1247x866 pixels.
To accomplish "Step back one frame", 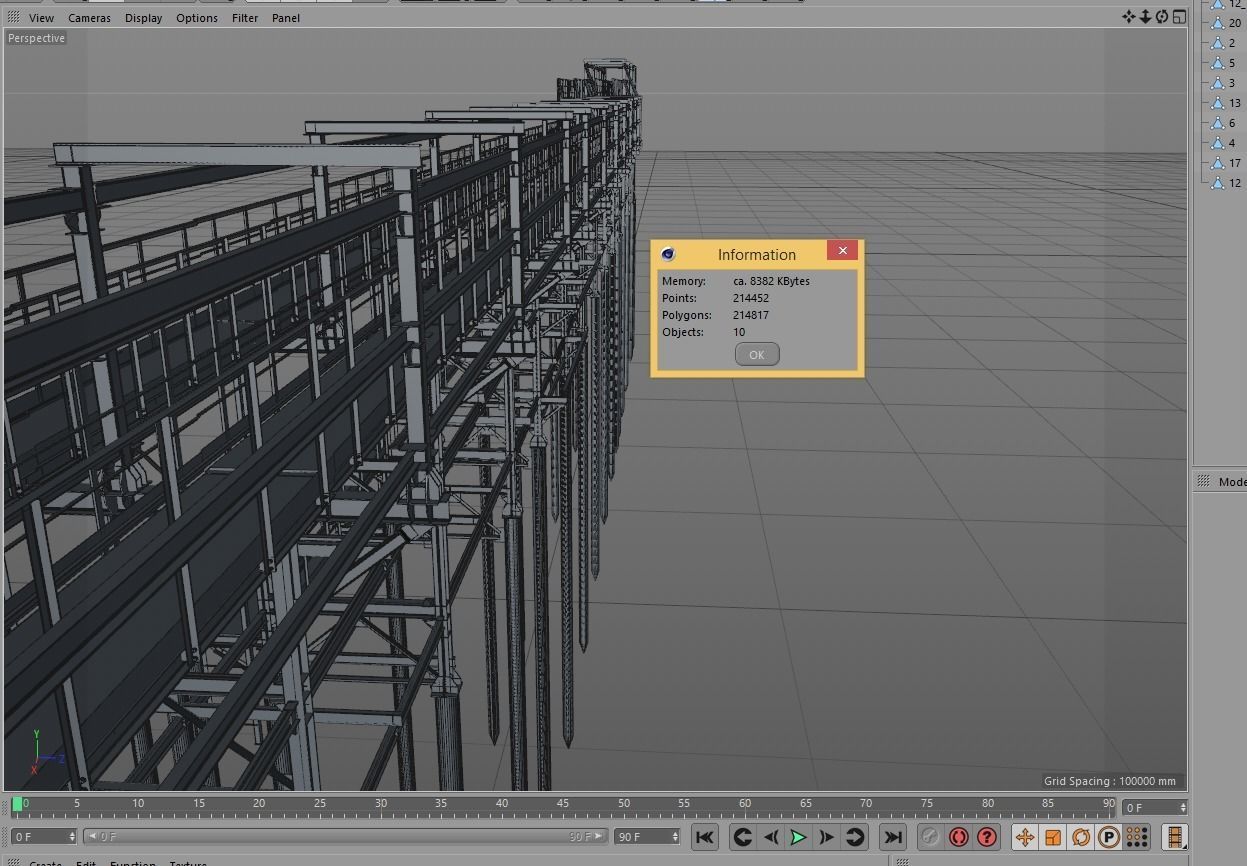I will pyautogui.click(x=770, y=837).
